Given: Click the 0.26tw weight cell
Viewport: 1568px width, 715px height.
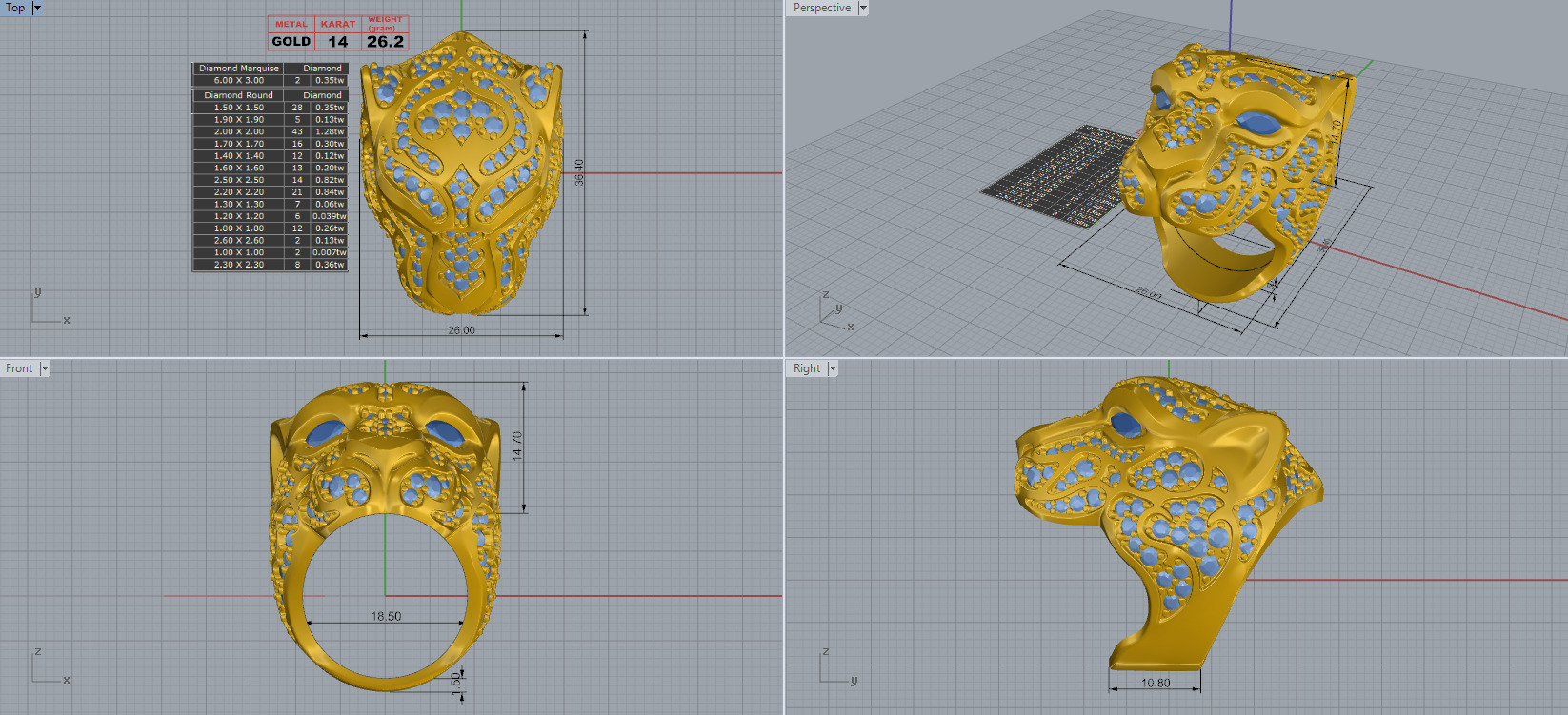Looking at the screenshot, I should (330, 228).
